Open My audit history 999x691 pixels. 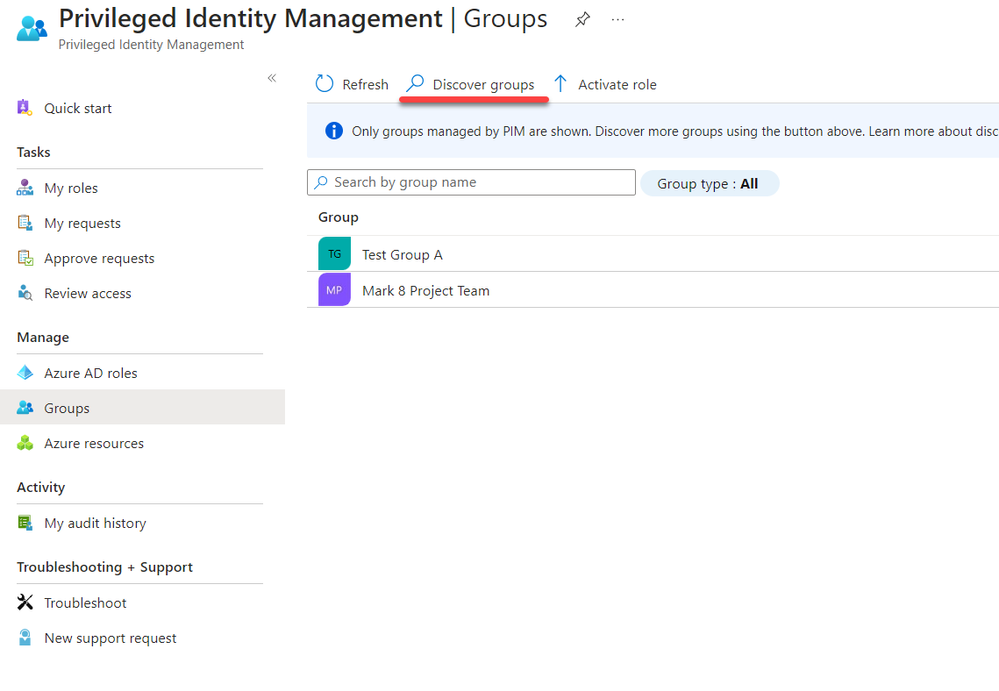(94, 523)
